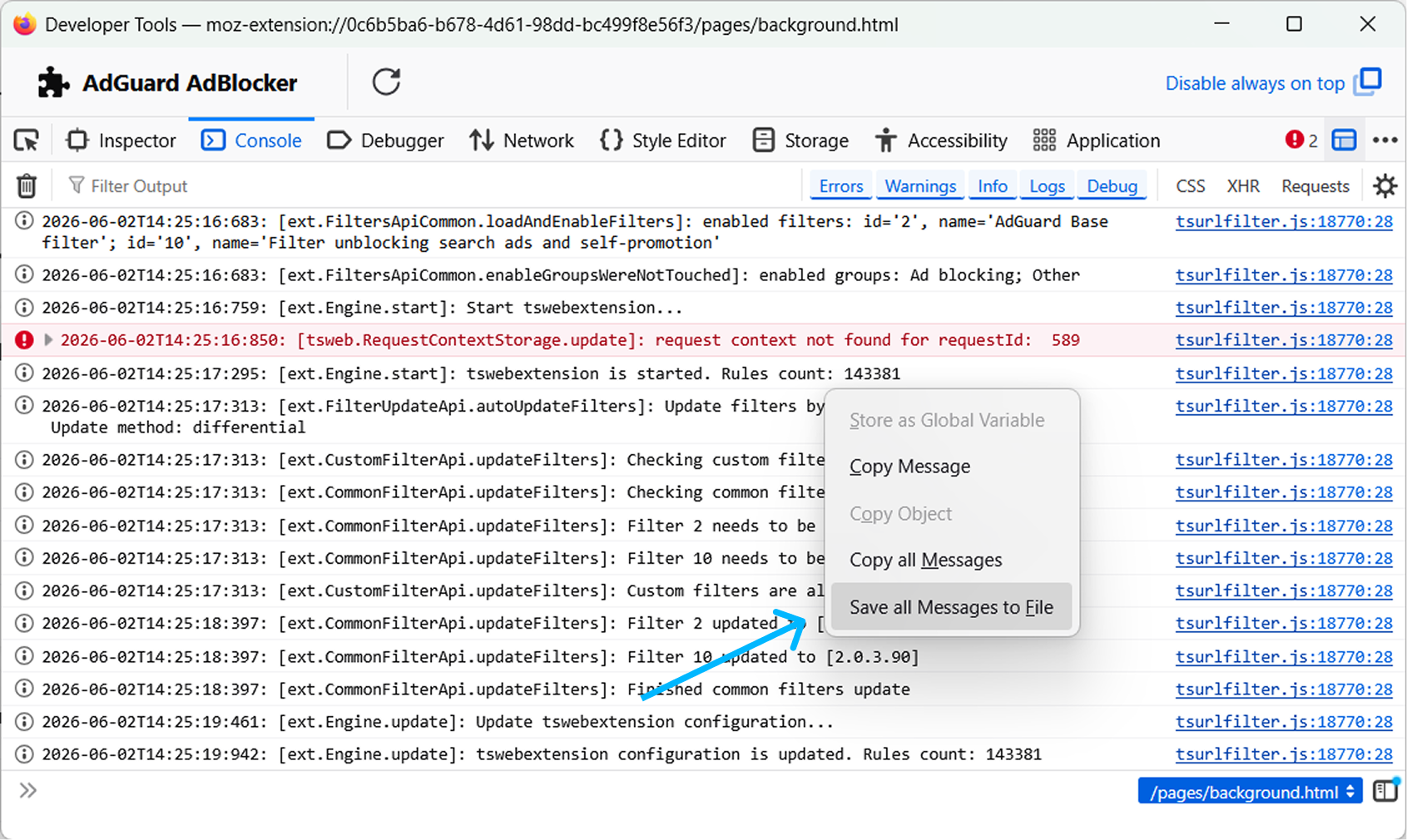Open tsurlfilter.js link on error row
This screenshot has height=840, width=1407.
click(x=1284, y=340)
